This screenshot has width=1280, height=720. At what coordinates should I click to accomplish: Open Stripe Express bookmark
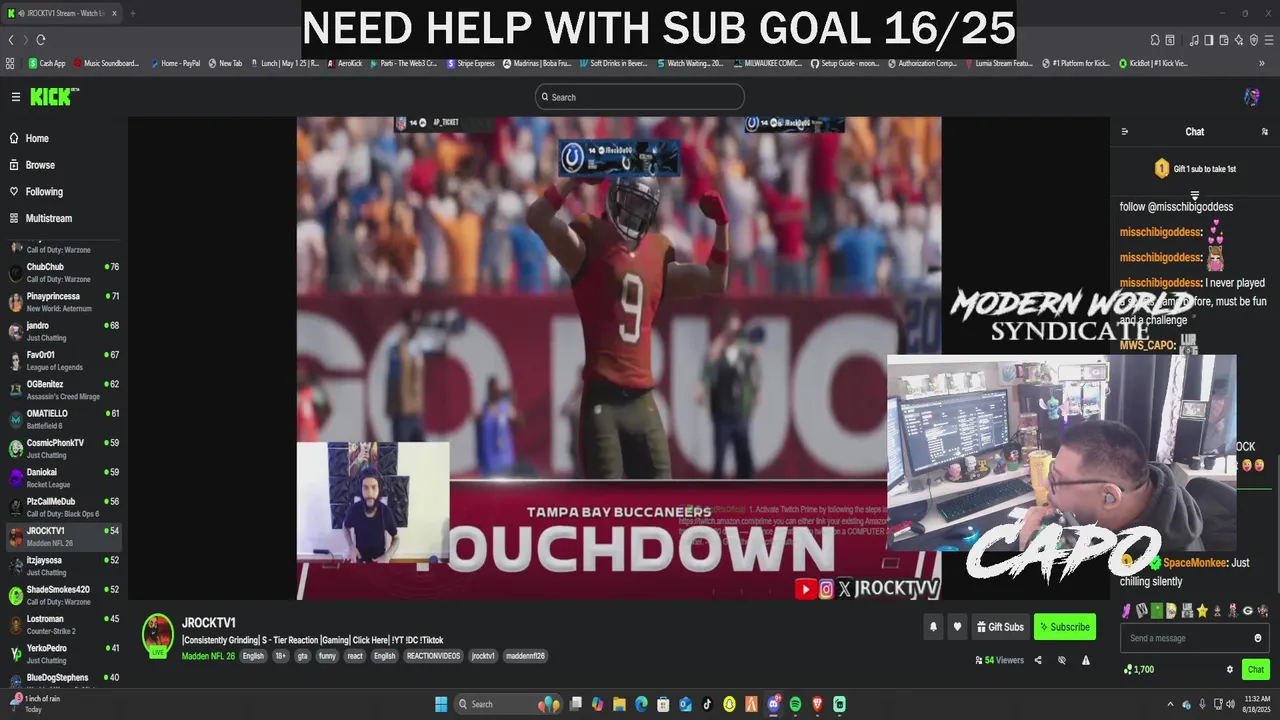470,63
